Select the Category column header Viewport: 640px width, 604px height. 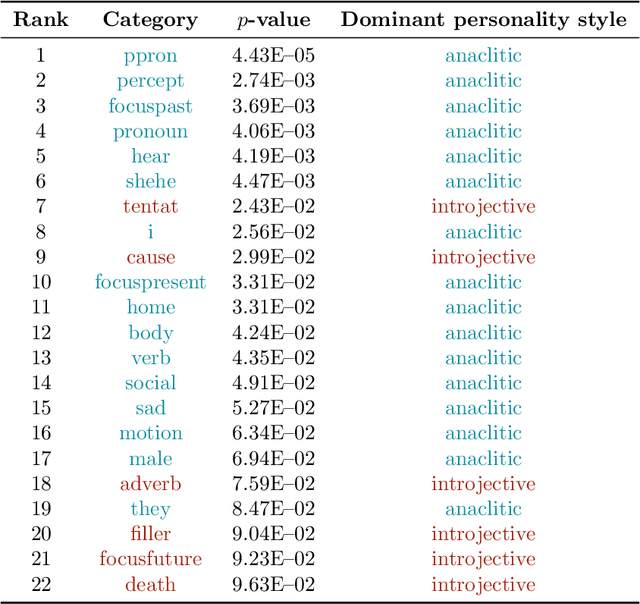coord(150,20)
